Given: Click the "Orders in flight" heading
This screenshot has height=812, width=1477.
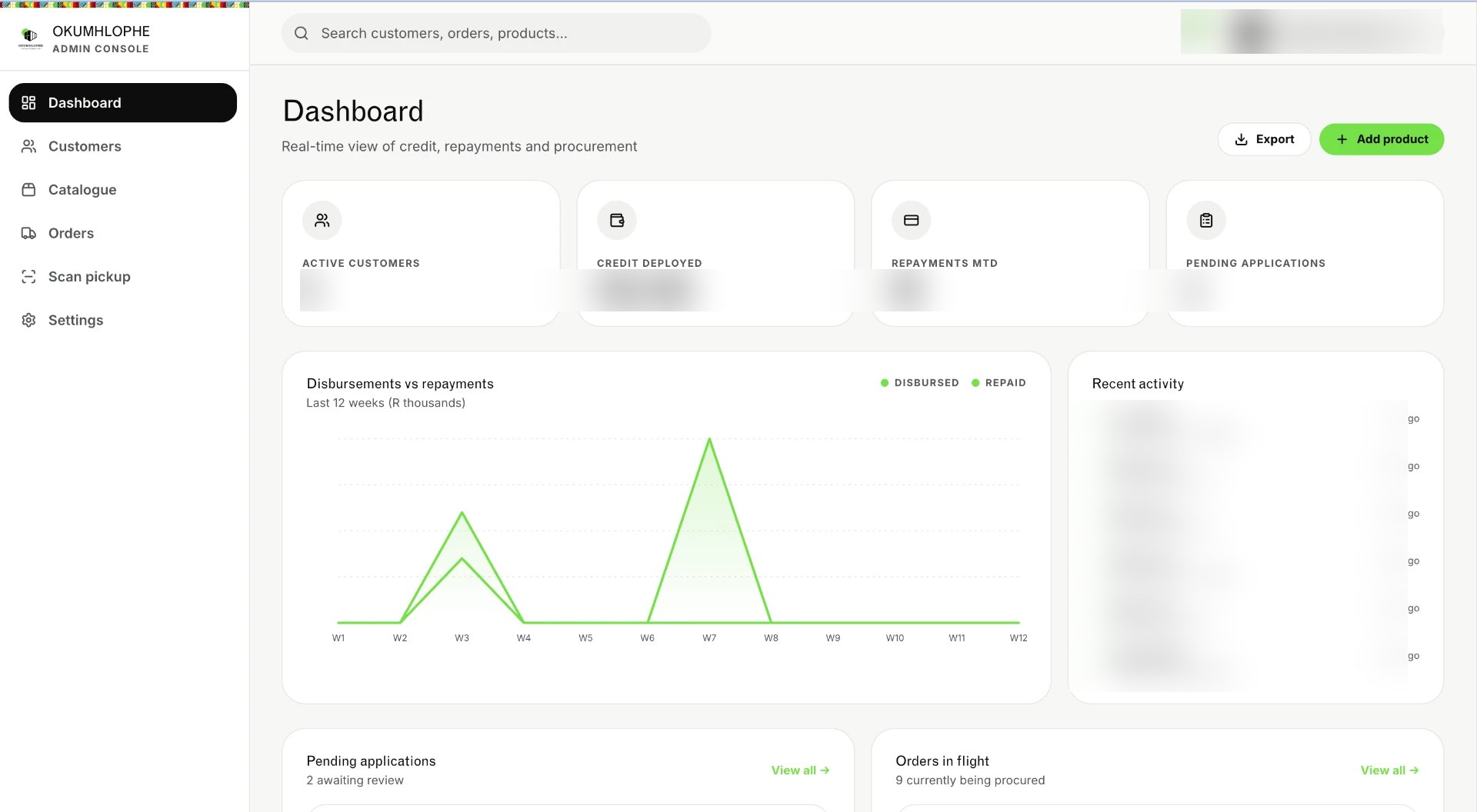Looking at the screenshot, I should (x=942, y=760).
